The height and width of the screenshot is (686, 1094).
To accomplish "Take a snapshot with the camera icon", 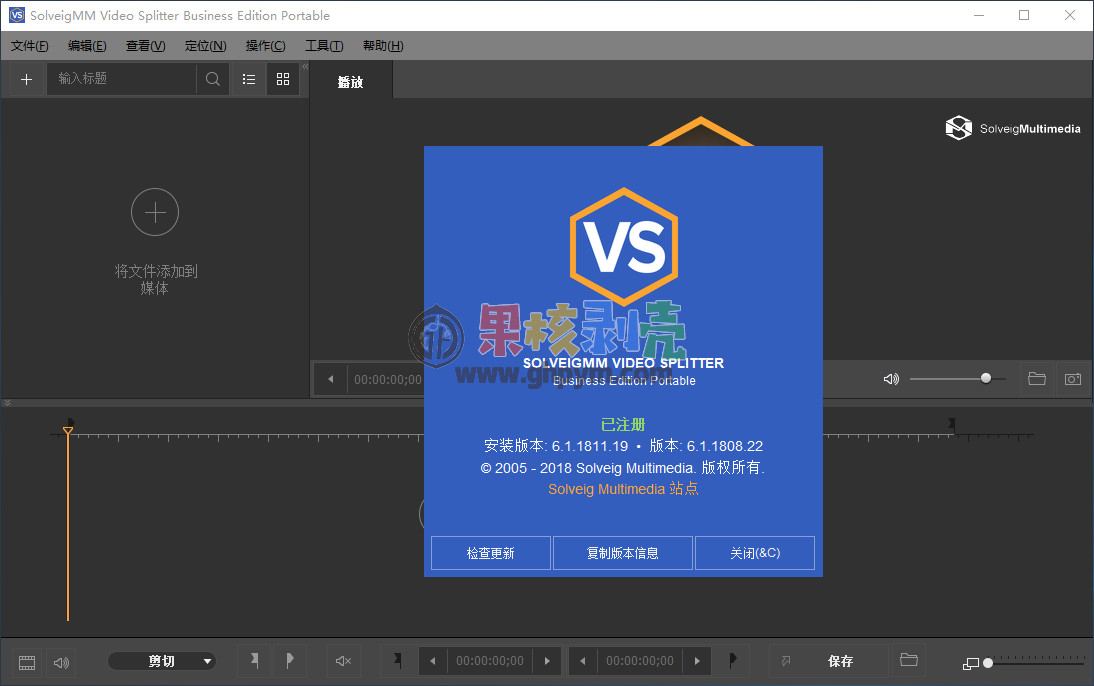I will tap(1072, 379).
